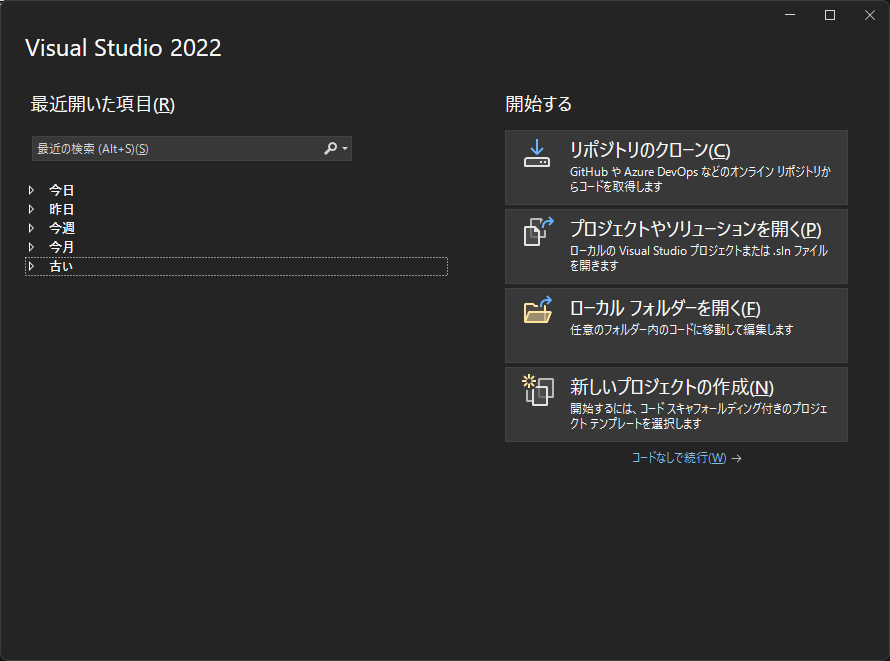The width and height of the screenshot is (890, 661).
Task: Open the search options dropdown arrow
Action: (345, 149)
